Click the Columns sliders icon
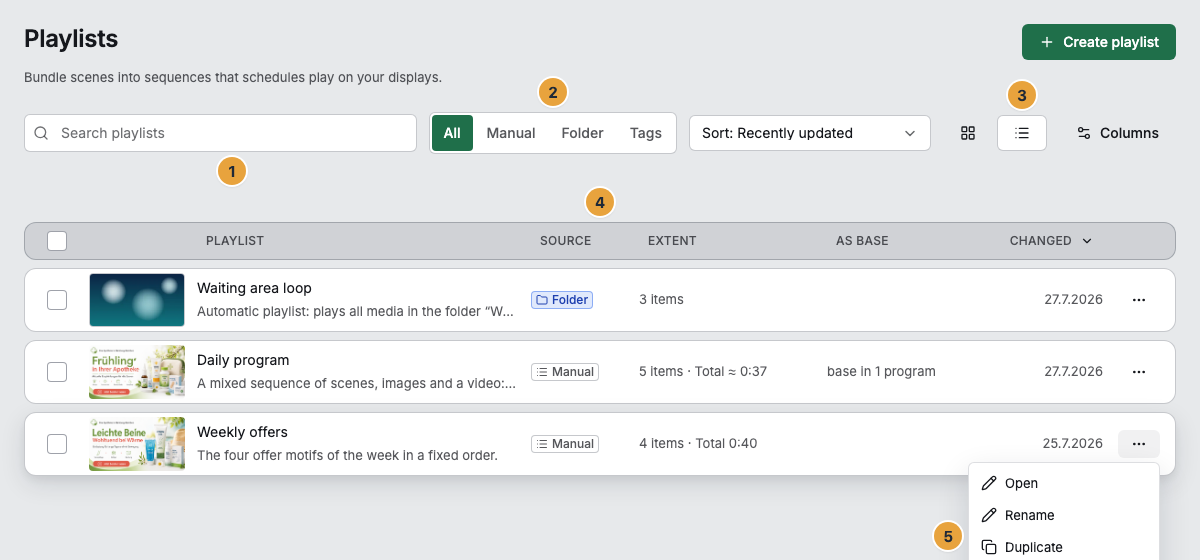The height and width of the screenshot is (560, 1200). point(1084,133)
